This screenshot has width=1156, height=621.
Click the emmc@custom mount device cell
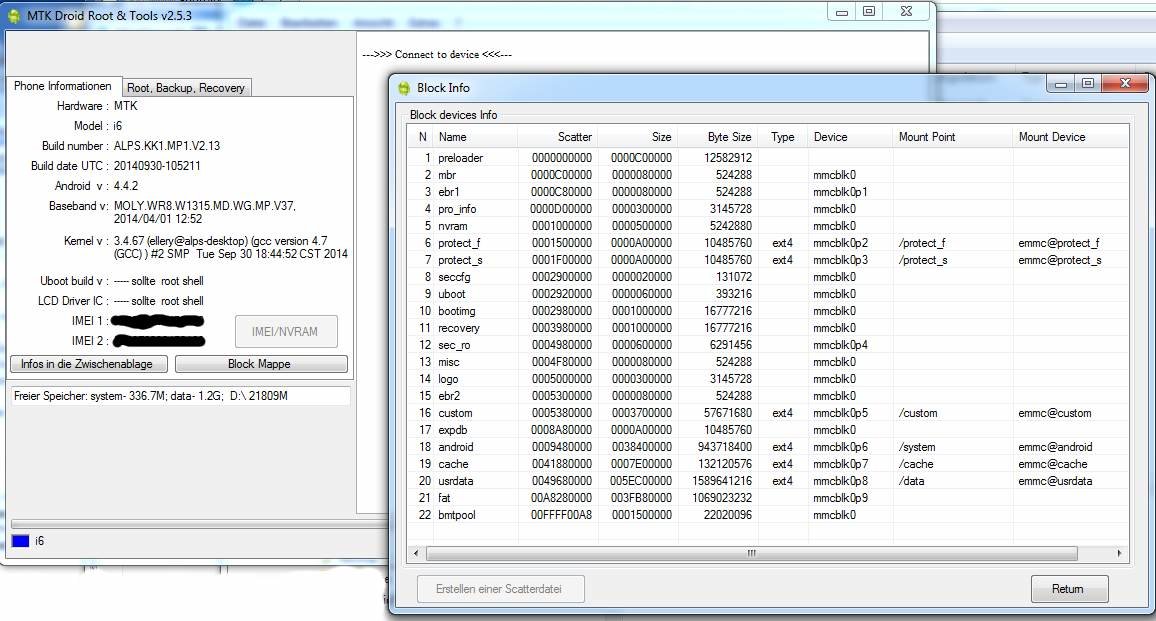pos(1055,413)
